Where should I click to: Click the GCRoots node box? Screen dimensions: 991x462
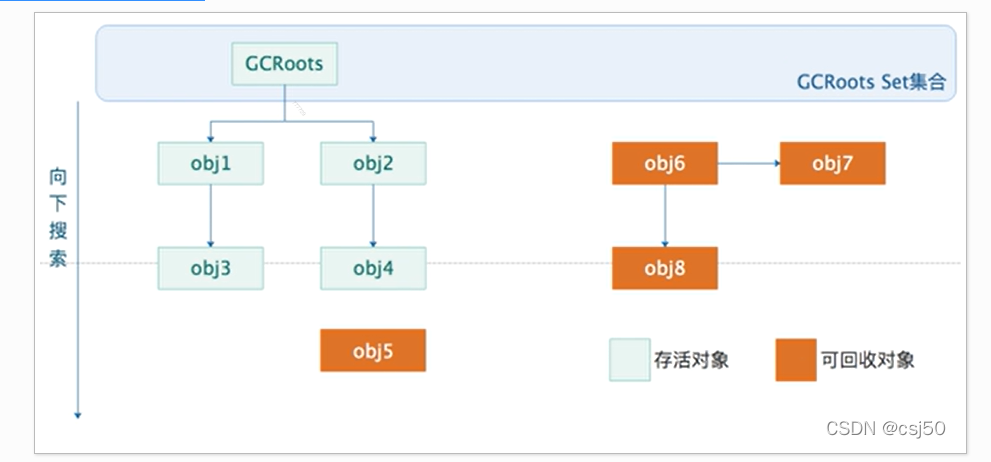[x=284, y=64]
